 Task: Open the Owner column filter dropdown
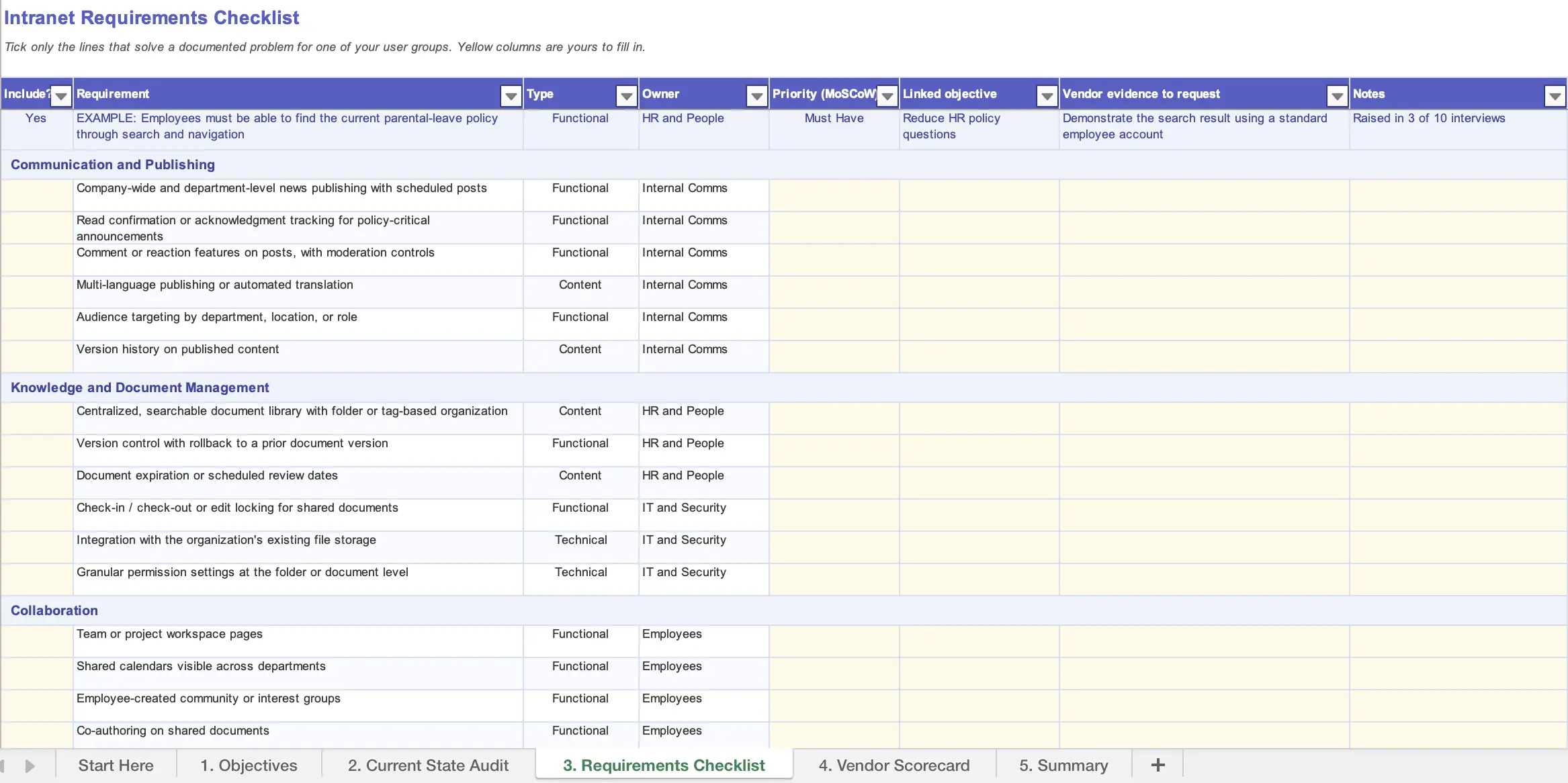pyautogui.click(x=757, y=96)
